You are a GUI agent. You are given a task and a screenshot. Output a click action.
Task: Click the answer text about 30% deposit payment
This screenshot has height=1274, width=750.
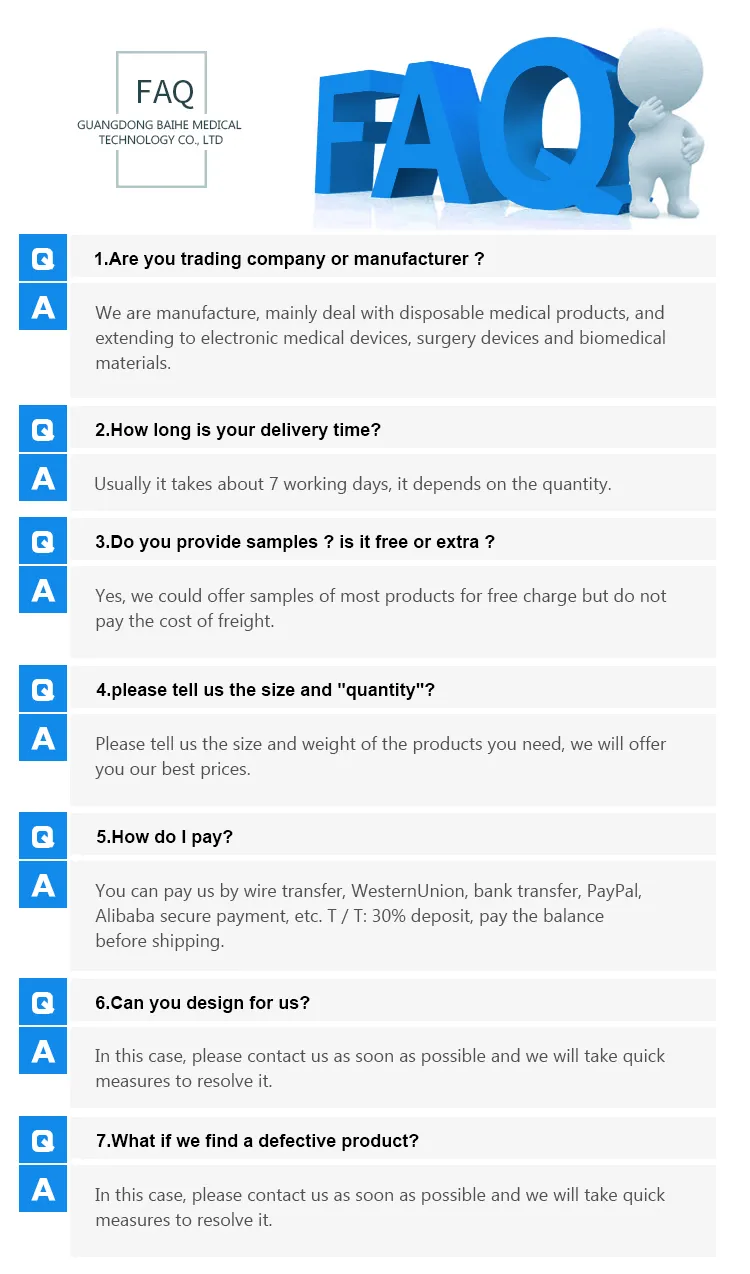point(368,915)
